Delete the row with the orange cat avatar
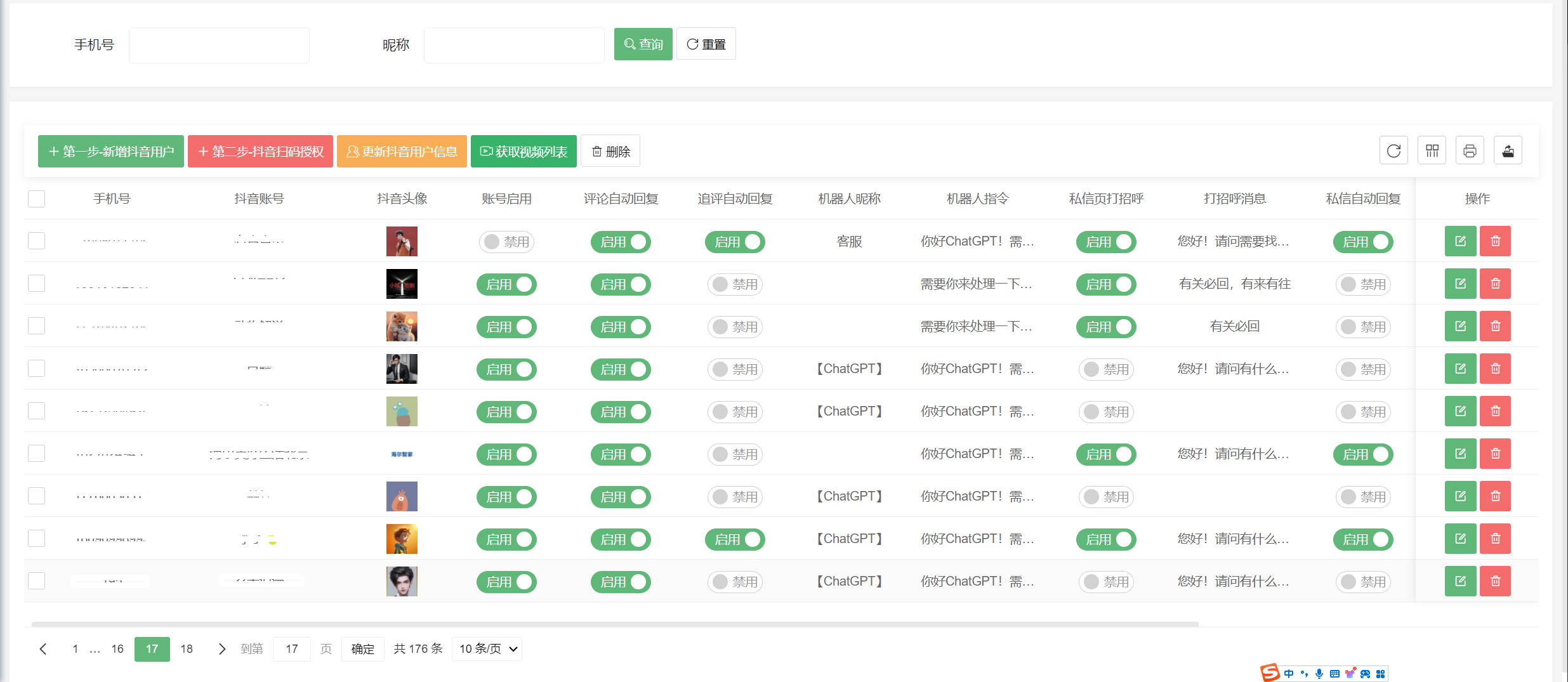1568x682 pixels. click(x=1495, y=326)
